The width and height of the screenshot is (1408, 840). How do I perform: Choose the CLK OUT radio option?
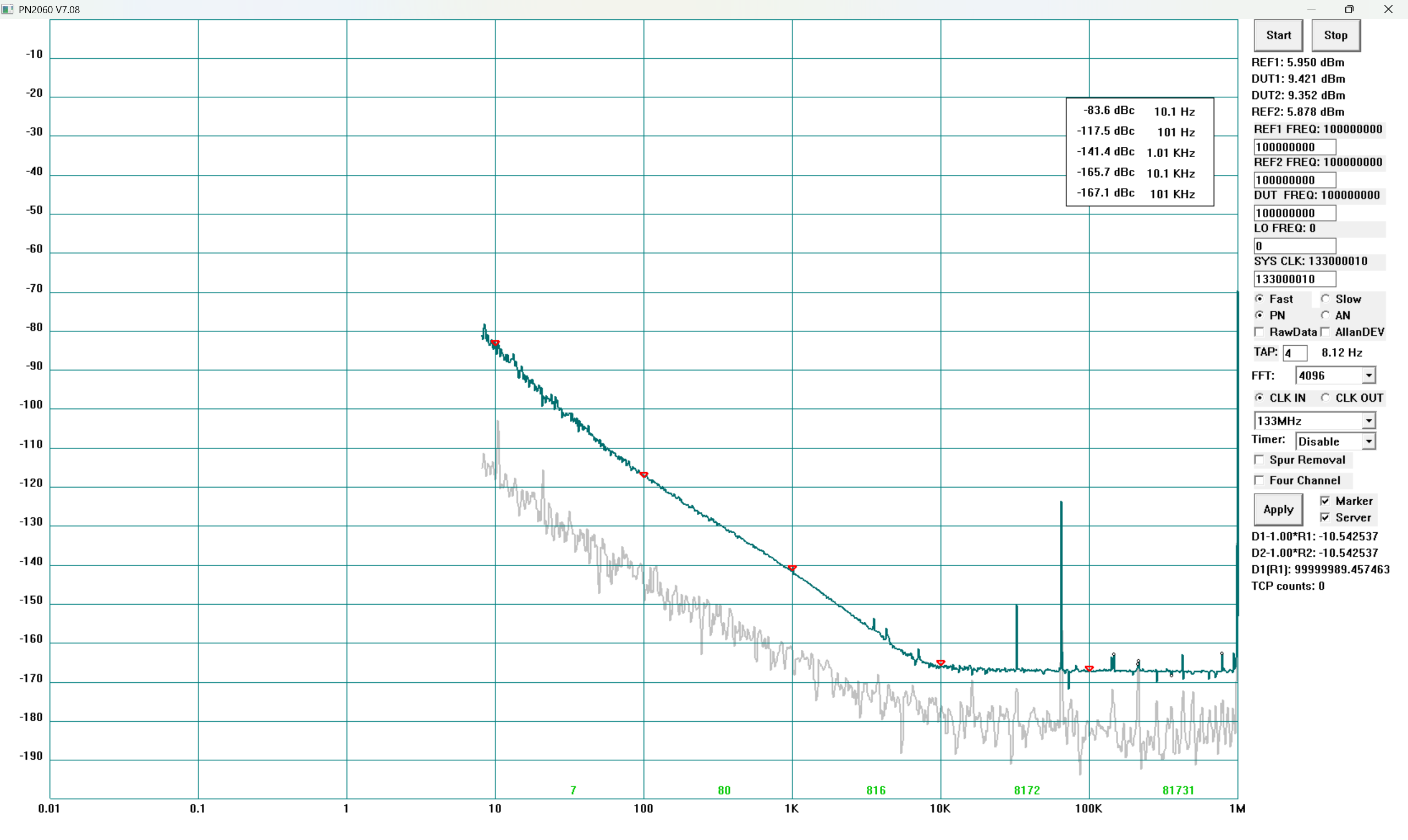1325,398
